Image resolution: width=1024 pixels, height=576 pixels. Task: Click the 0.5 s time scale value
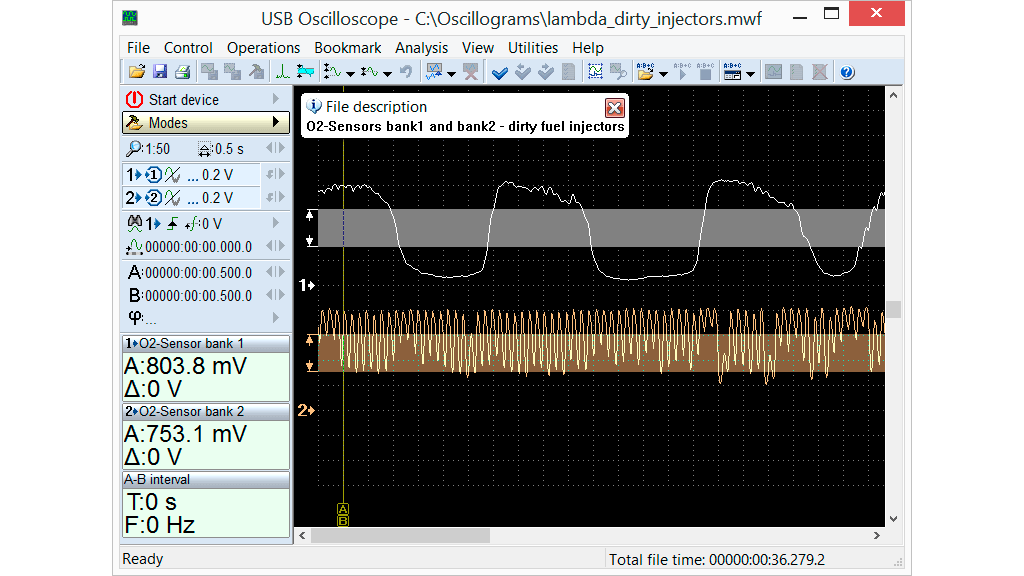(229, 149)
